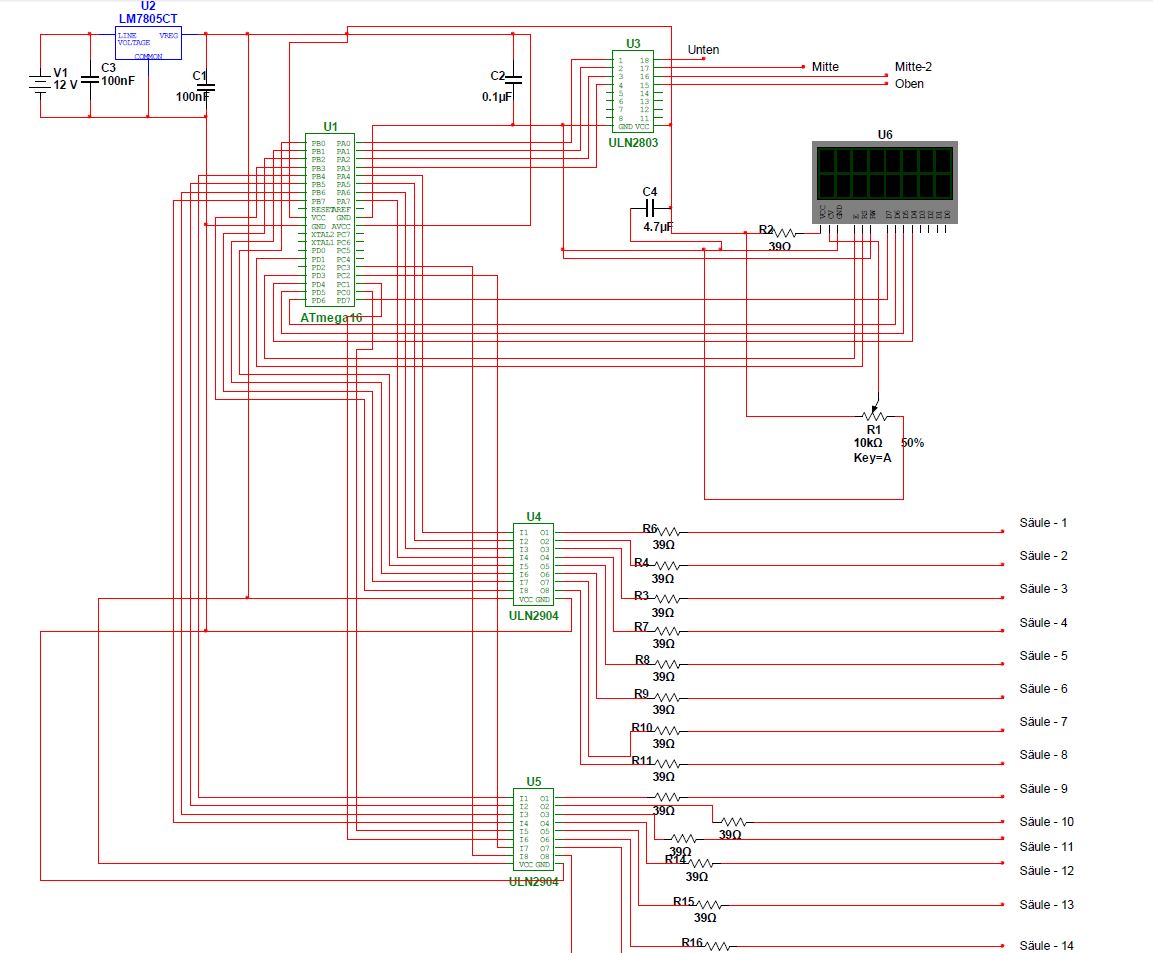Image resolution: width=1153 pixels, height=953 pixels.
Task: Select the C3 capacitor symbol
Action: [90, 79]
